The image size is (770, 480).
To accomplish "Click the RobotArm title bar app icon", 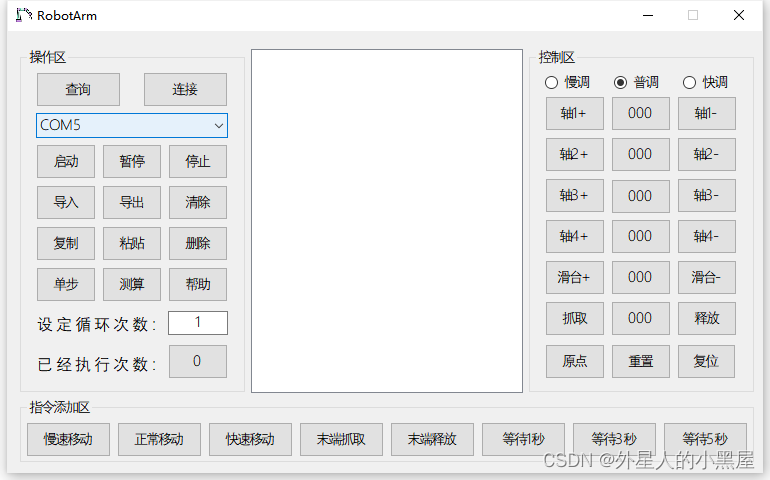I will tap(24, 15).
